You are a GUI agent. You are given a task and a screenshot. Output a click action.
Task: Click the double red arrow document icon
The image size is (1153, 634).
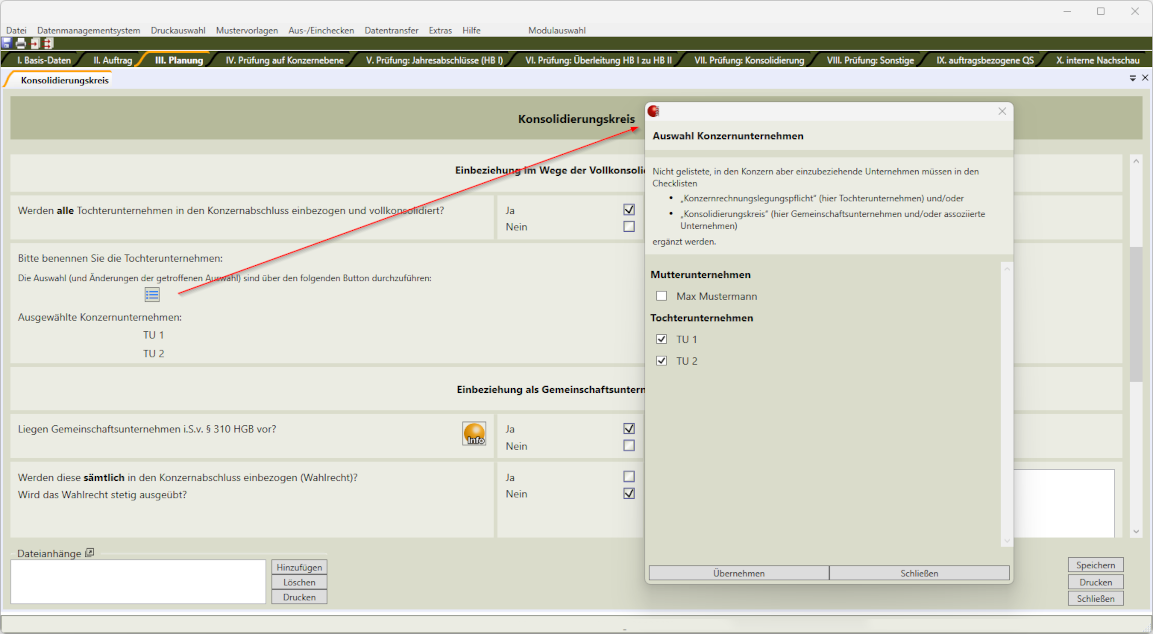tap(47, 44)
